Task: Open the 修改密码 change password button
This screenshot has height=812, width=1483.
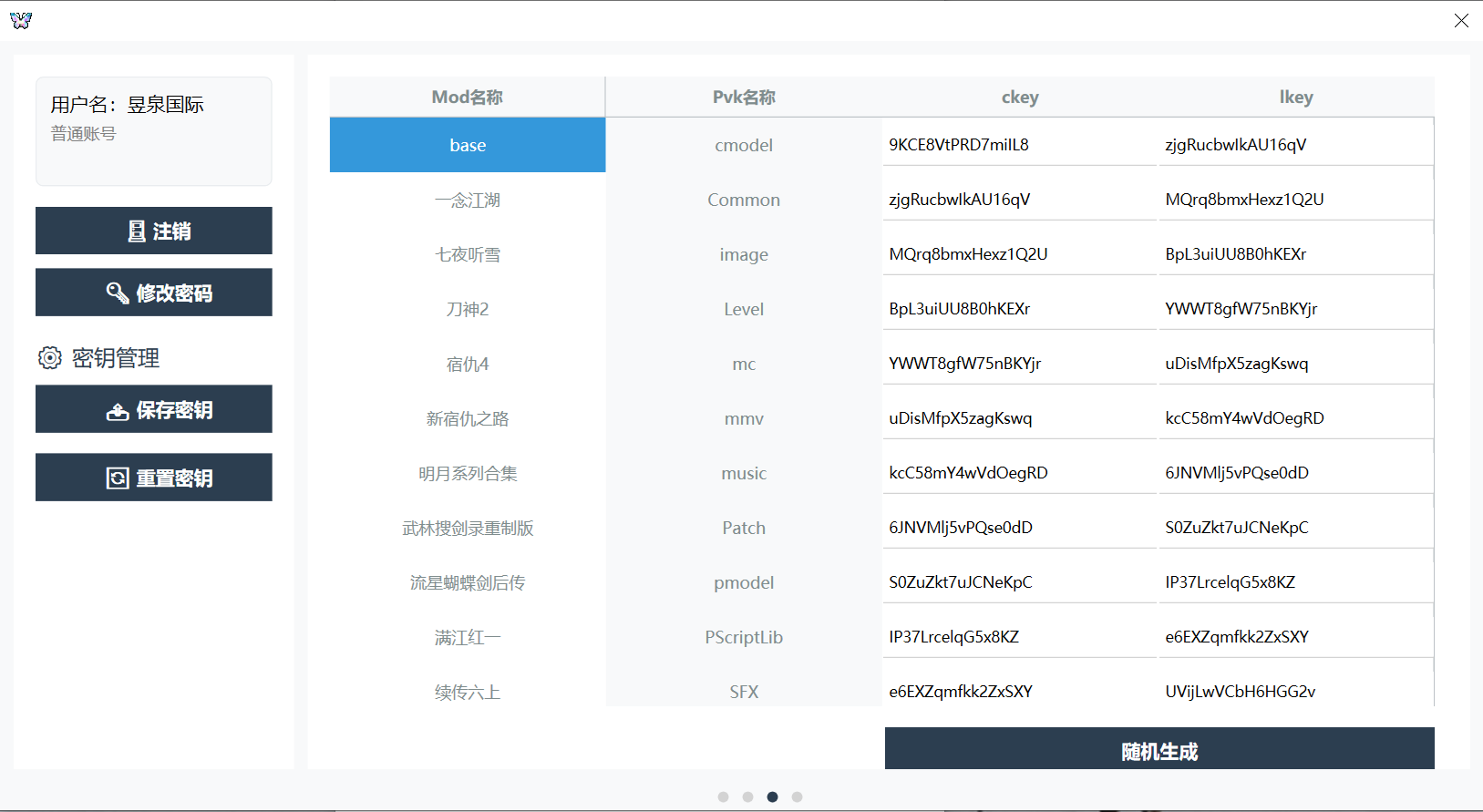Action: 153,293
